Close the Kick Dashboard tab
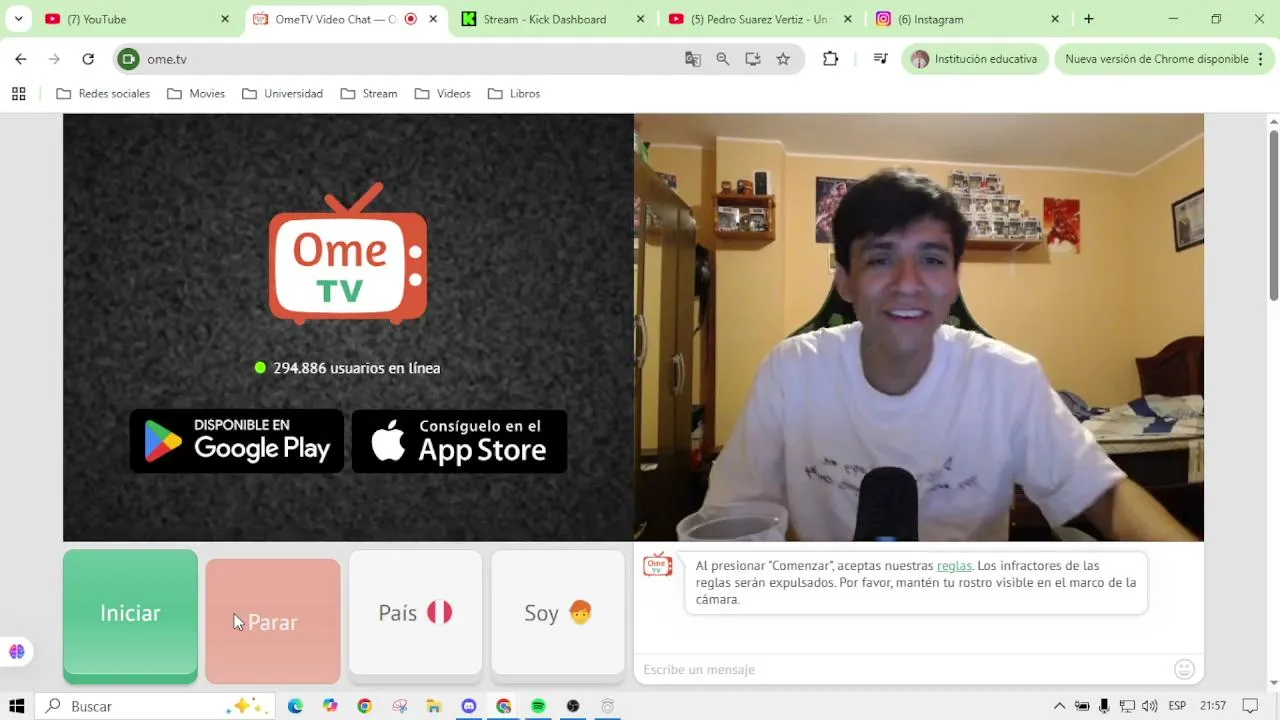This screenshot has height=720, width=1280. tap(640, 19)
